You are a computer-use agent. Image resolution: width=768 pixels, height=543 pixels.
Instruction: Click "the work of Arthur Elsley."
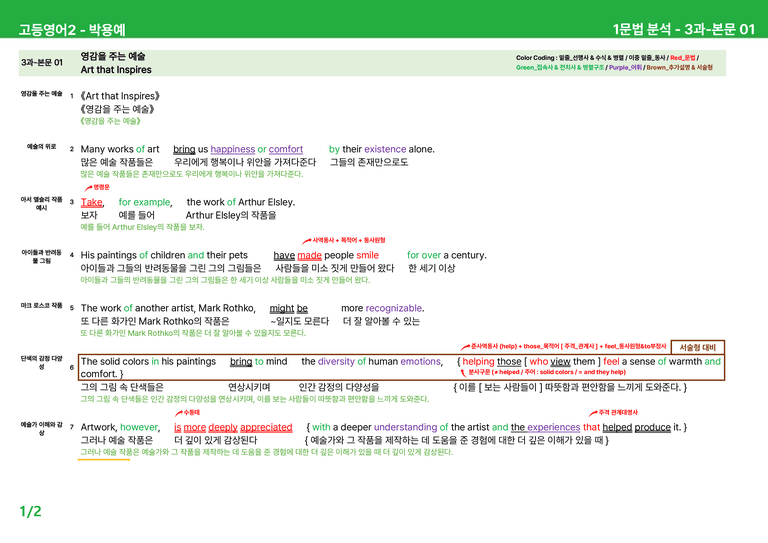(x=241, y=202)
